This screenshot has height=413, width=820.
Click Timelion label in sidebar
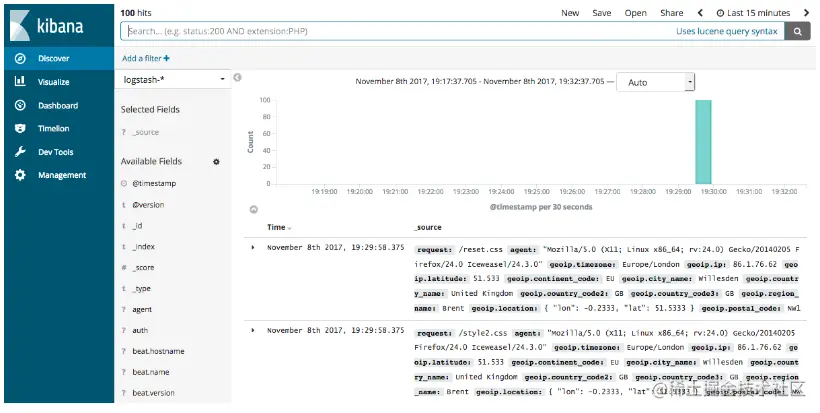pyautogui.click(x=53, y=129)
